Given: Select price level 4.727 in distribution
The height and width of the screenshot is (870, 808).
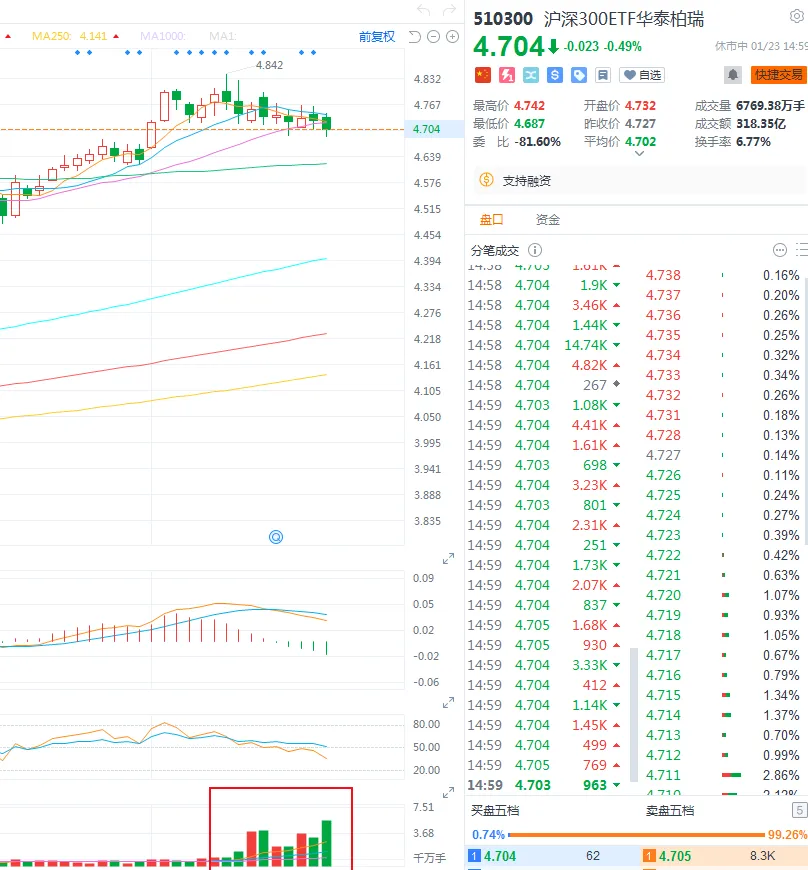Looking at the screenshot, I should [663, 455].
